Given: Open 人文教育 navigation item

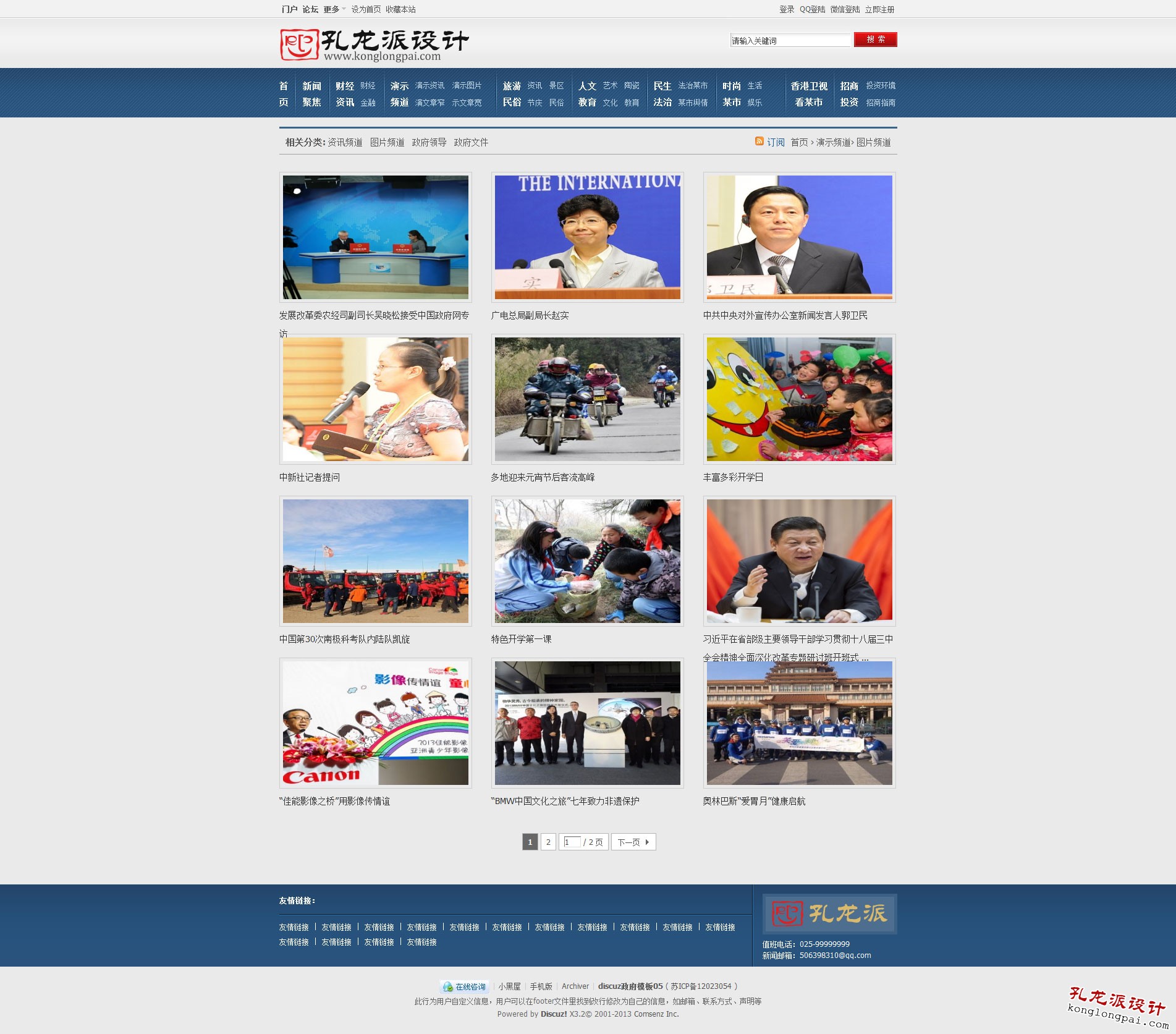Looking at the screenshot, I should coord(587,94).
